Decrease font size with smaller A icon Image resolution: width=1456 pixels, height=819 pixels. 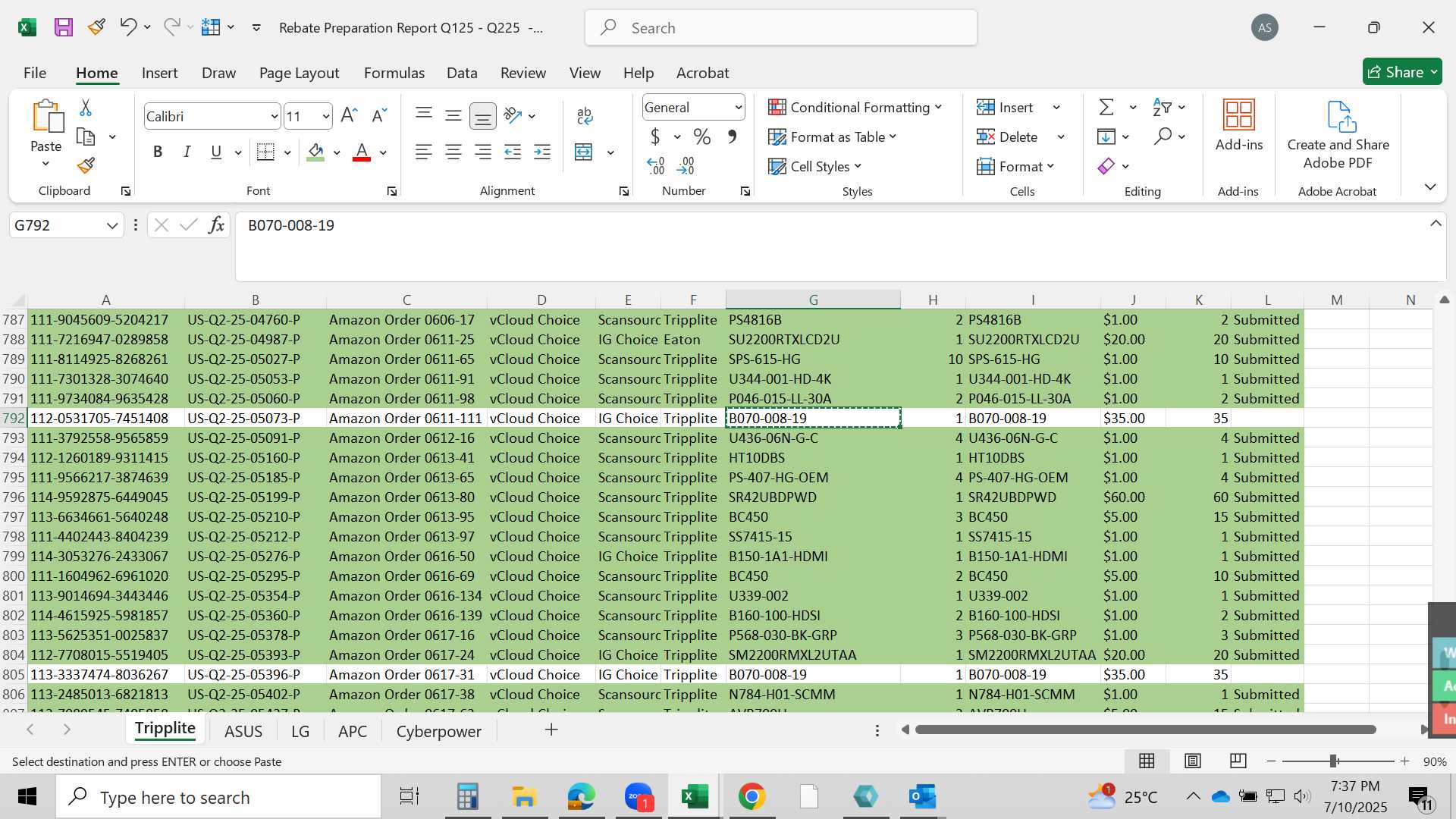379,115
